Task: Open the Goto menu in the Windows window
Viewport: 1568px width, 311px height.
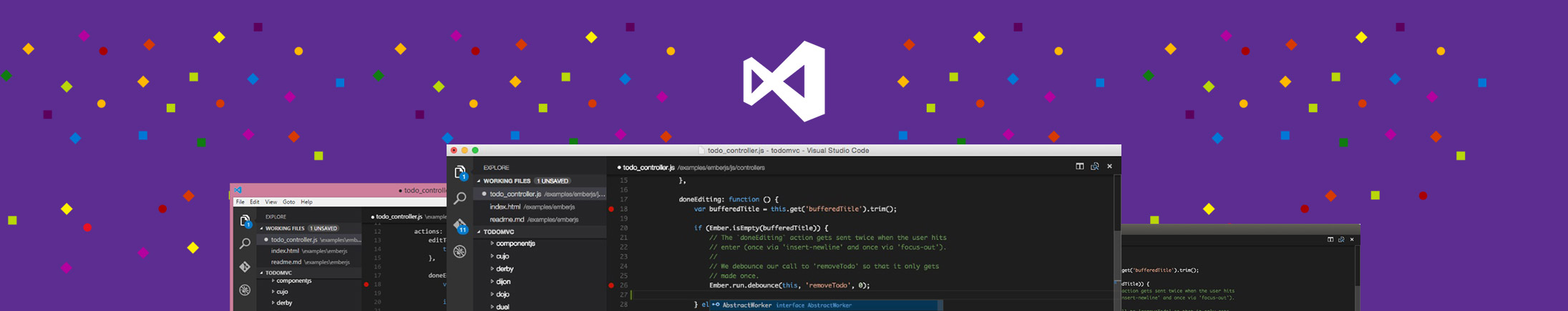Action: 288,202
